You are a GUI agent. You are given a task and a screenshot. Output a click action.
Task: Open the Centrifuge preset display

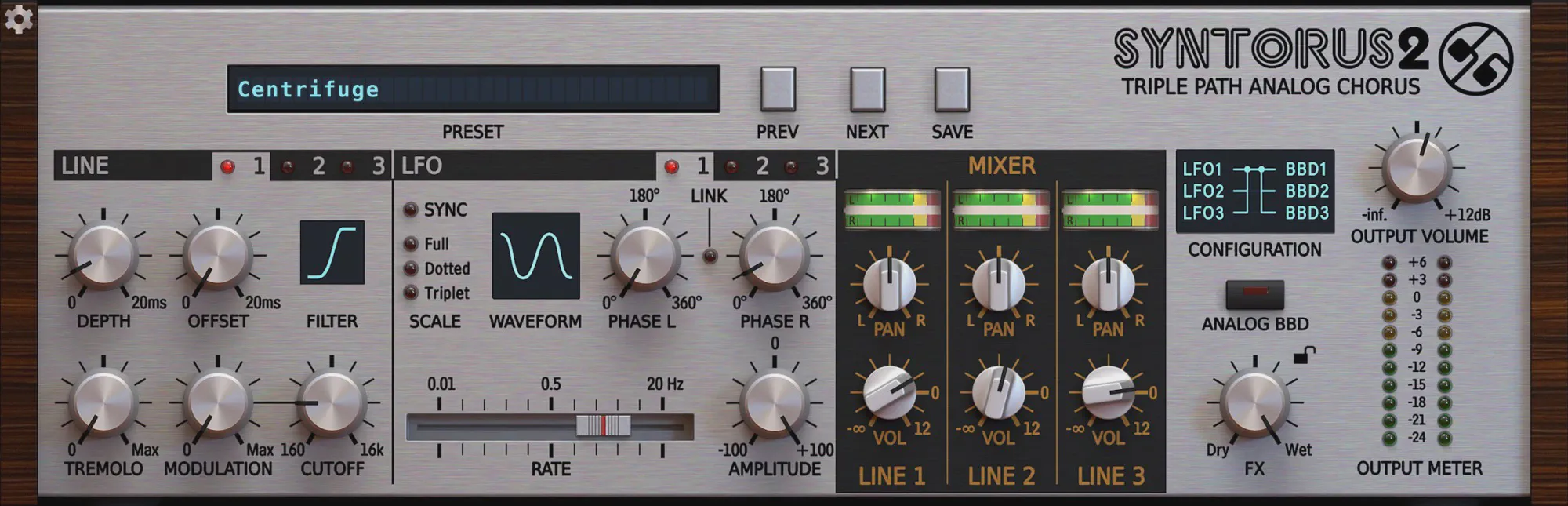[x=473, y=89]
